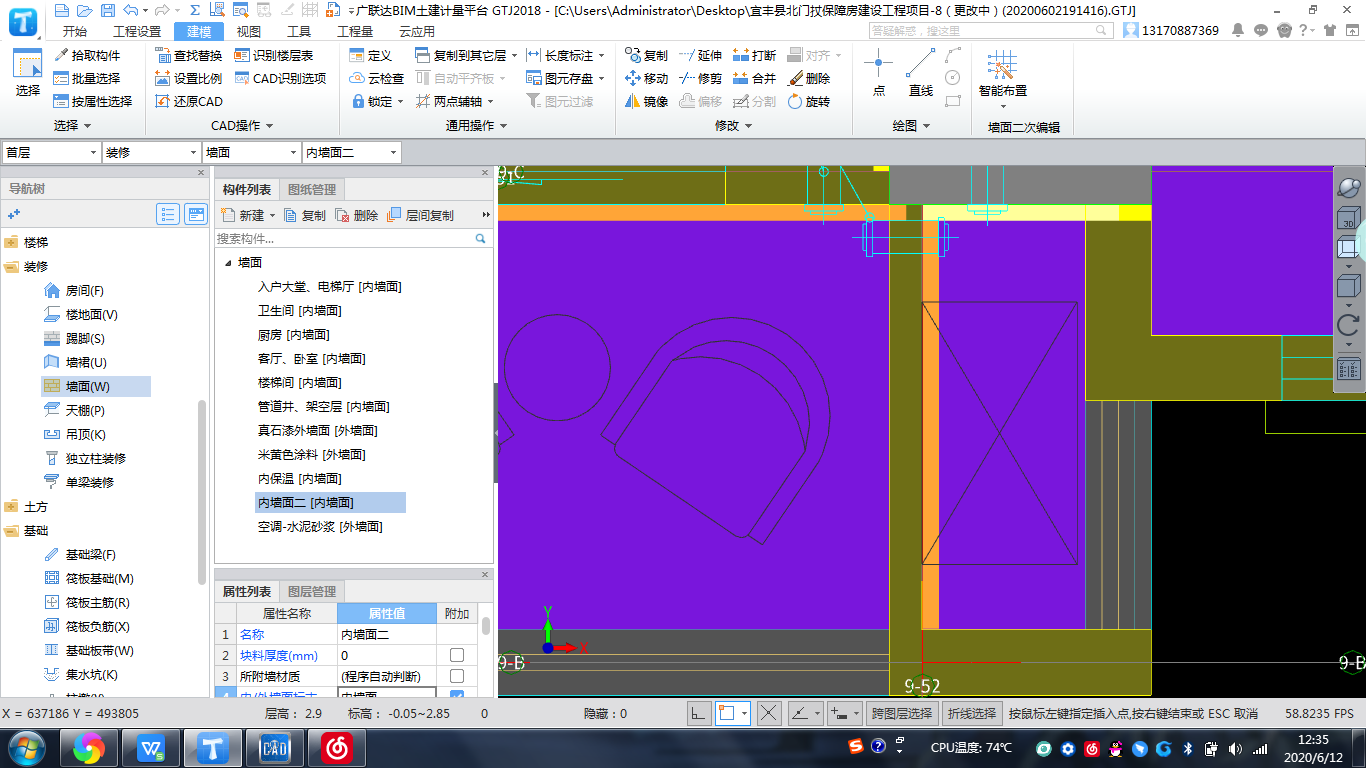Image resolution: width=1366 pixels, height=768 pixels.
Task: Expand the 土方 tree node
Action: (x=11, y=506)
